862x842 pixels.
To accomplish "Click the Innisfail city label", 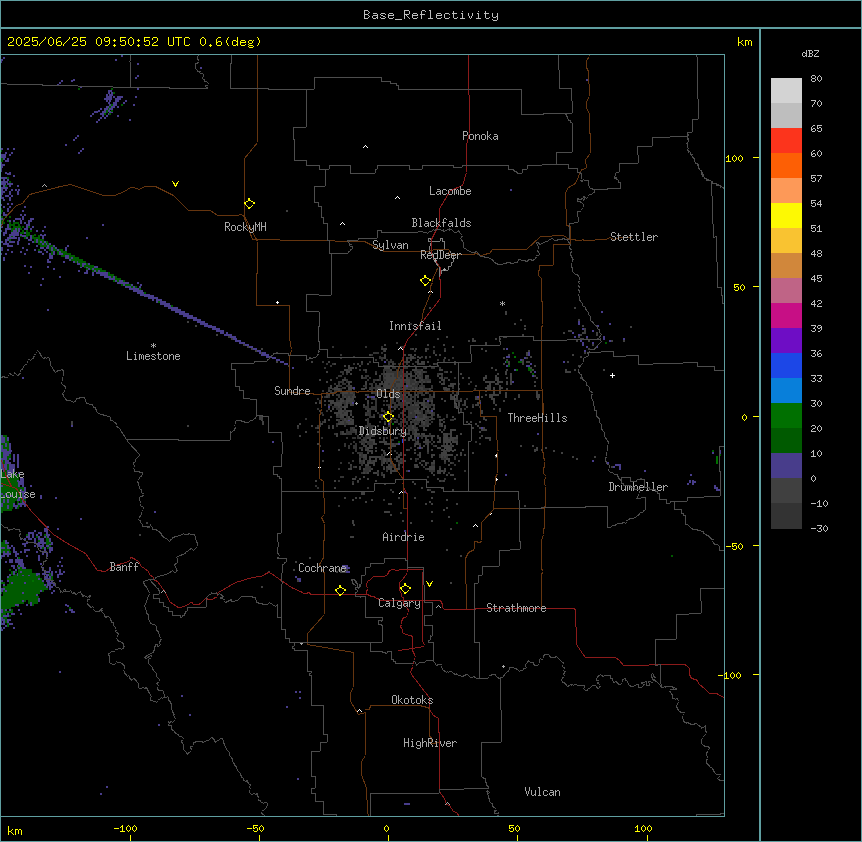I will coord(415,326).
